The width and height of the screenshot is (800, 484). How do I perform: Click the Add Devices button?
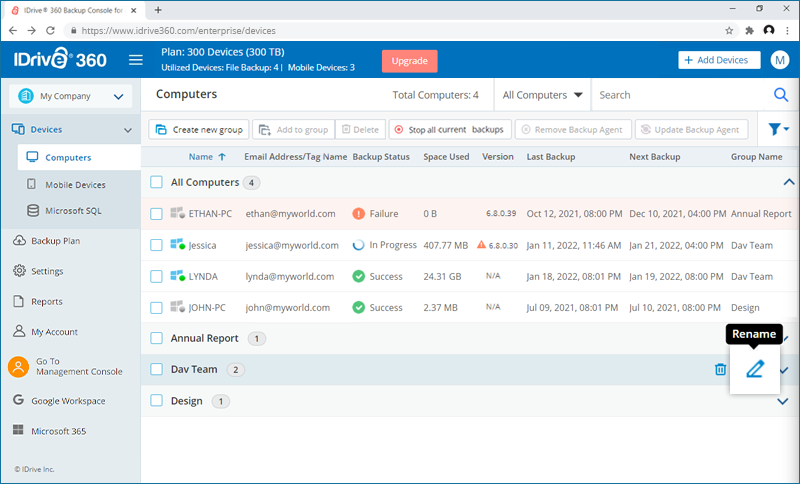pyautogui.click(x=719, y=60)
